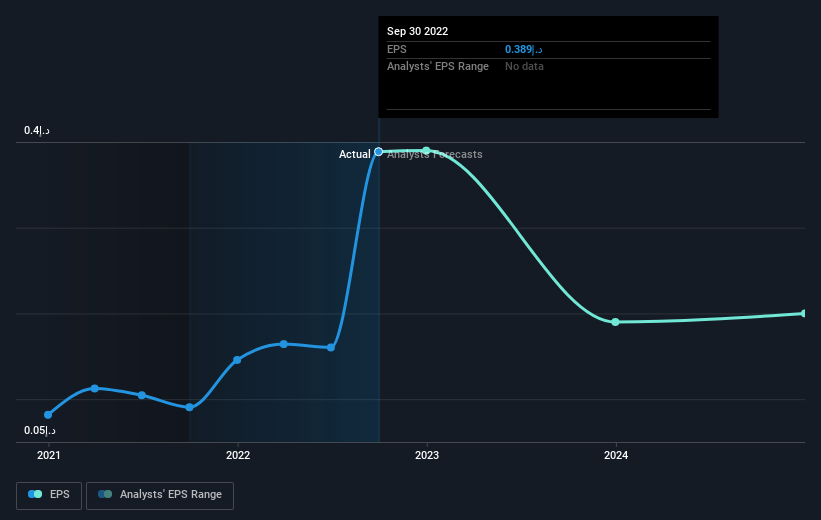The image size is (821, 520).
Task: Click the No data range value
Action: [524, 67]
